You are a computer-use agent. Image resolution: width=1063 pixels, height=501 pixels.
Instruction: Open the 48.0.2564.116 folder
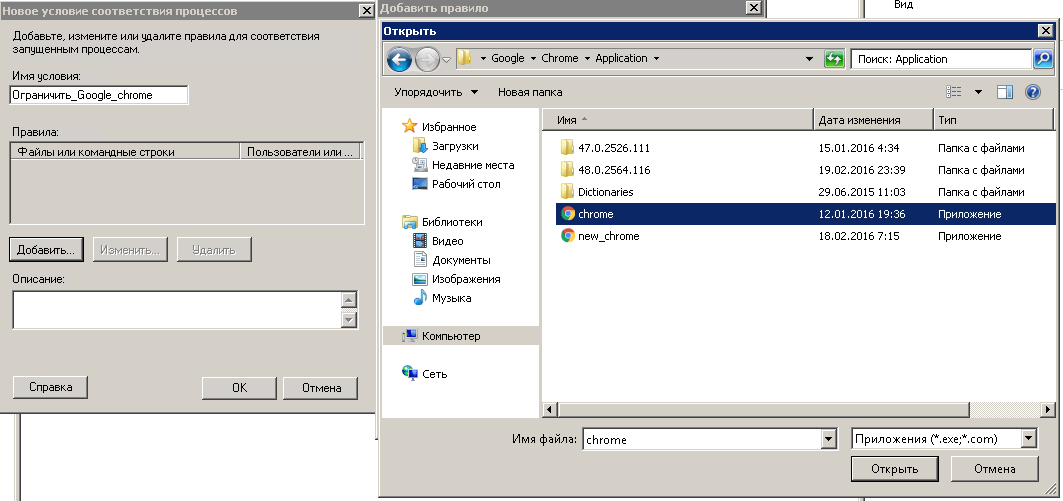tap(613, 170)
